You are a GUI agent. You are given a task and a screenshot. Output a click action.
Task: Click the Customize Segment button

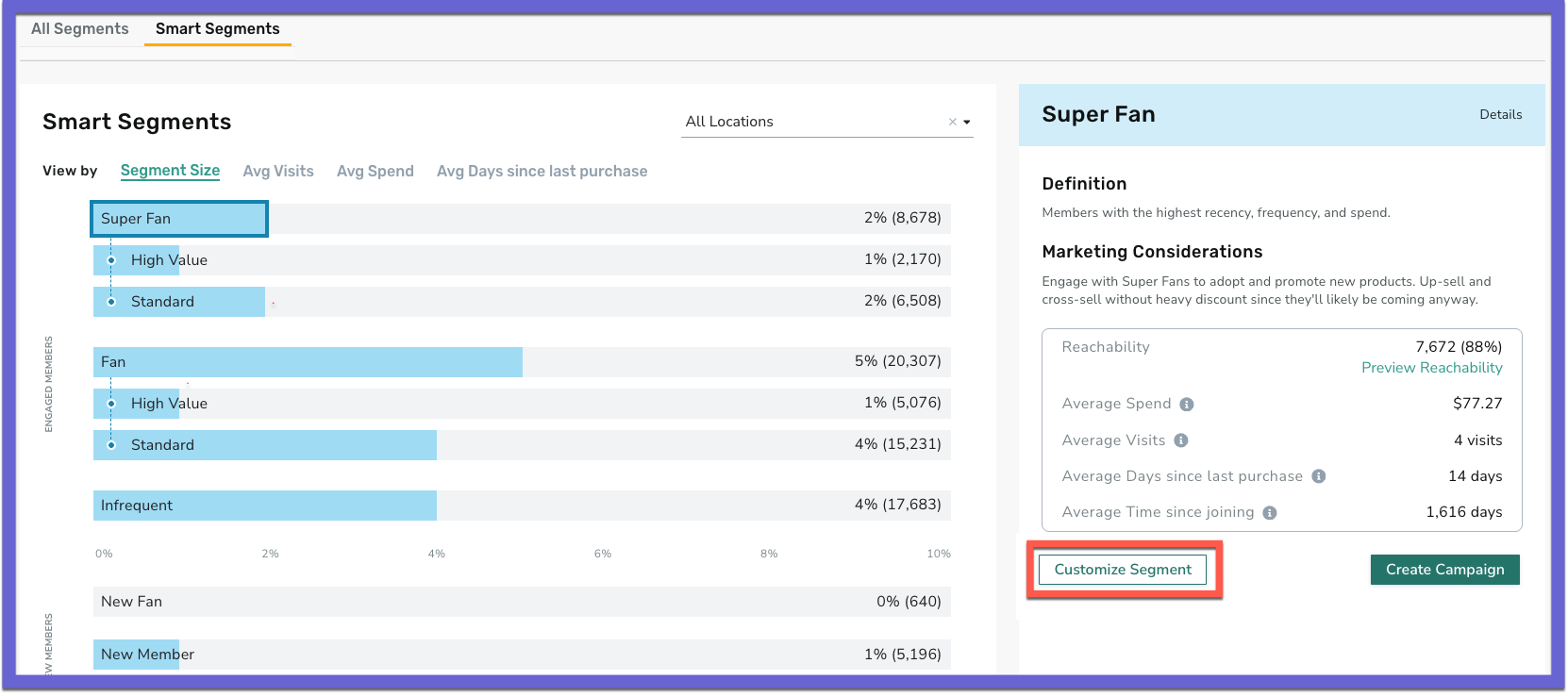(1123, 570)
